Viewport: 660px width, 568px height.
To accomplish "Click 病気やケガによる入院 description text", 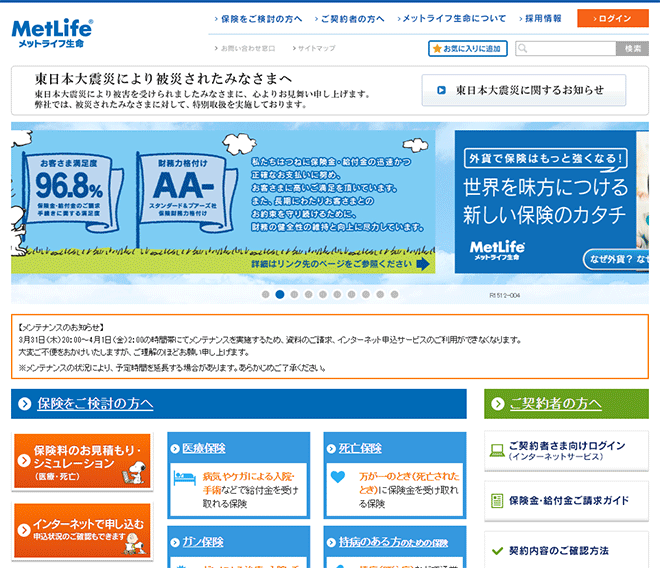I will point(251,490).
